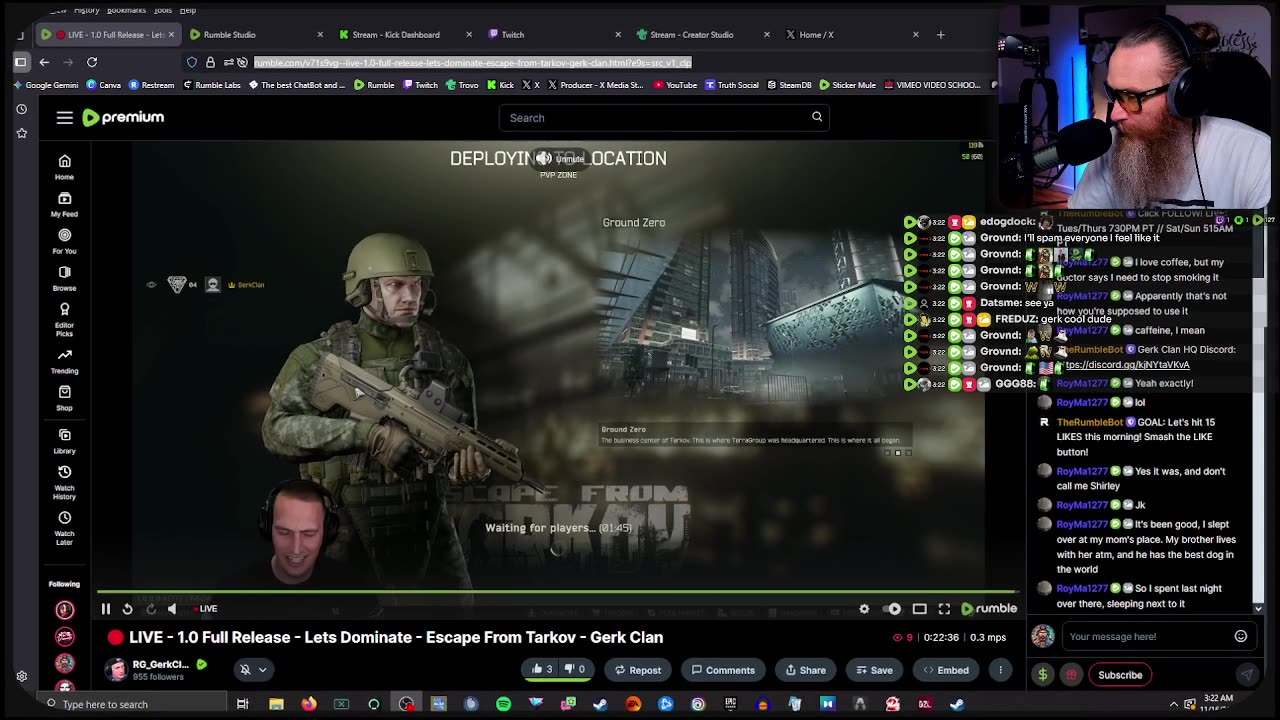Subscribe to the channel
Viewport: 1280px width, 720px height.
click(1120, 675)
